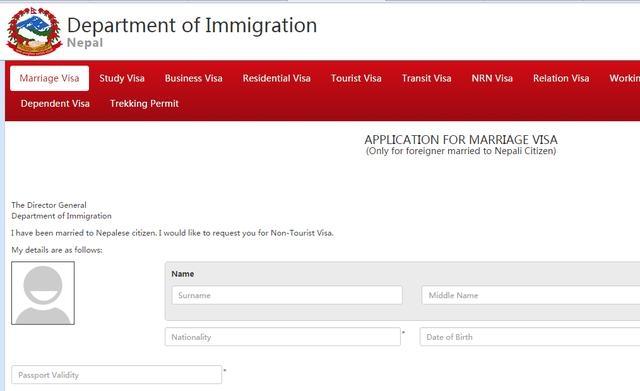Select the Trekking Permit tab
The width and height of the screenshot is (640, 391).
pyautogui.click(x=144, y=104)
